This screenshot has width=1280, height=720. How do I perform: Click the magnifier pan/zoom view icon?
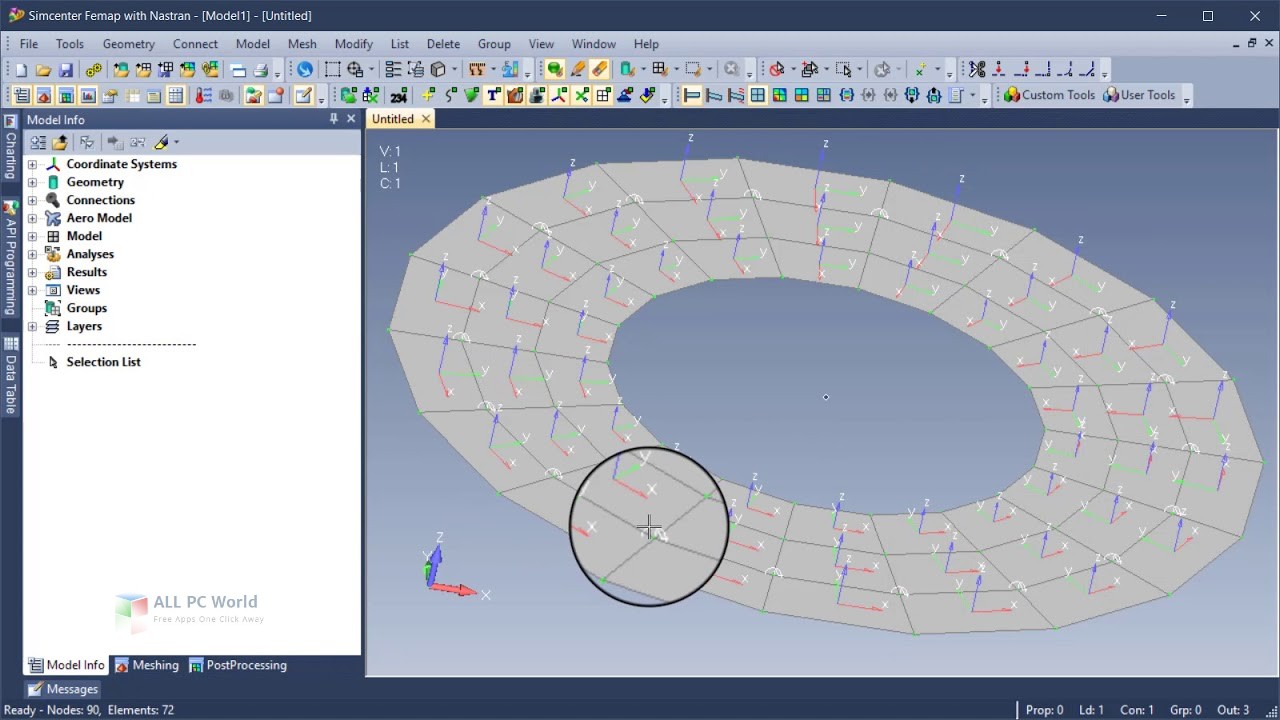[355, 69]
